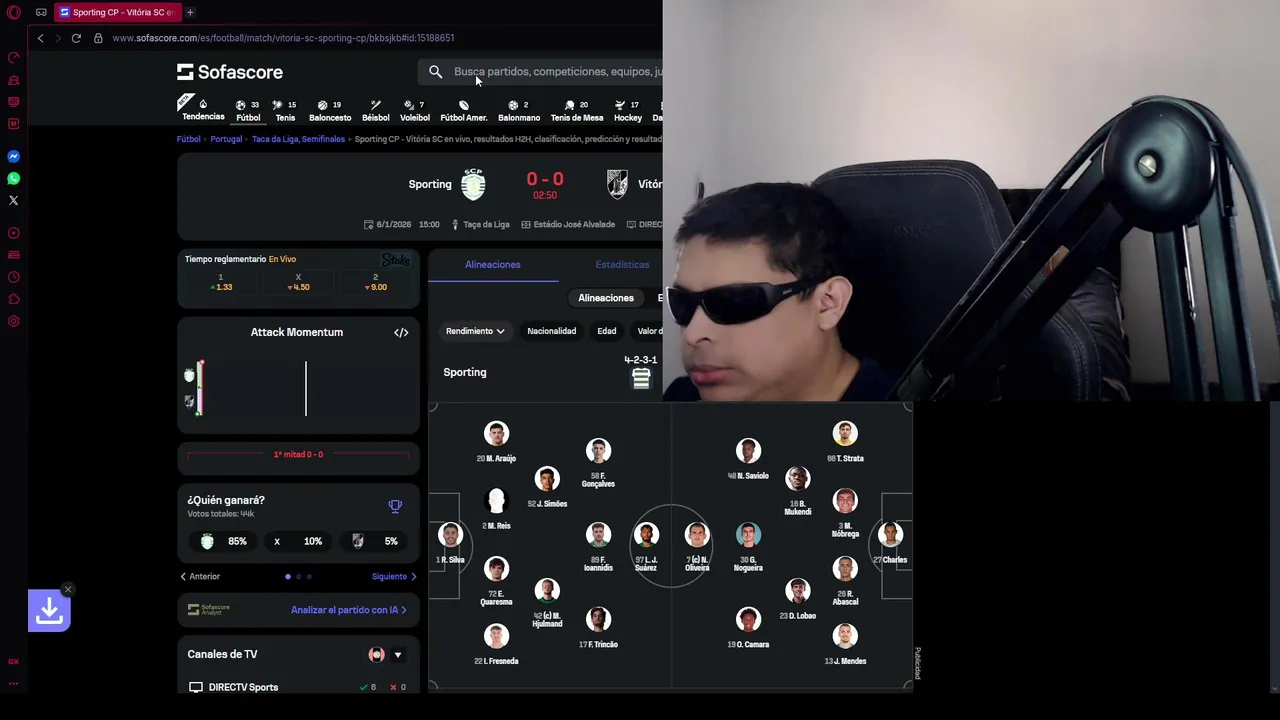This screenshot has height=720, width=1280.
Task: Open the Tenis sport tab
Action: [285, 111]
